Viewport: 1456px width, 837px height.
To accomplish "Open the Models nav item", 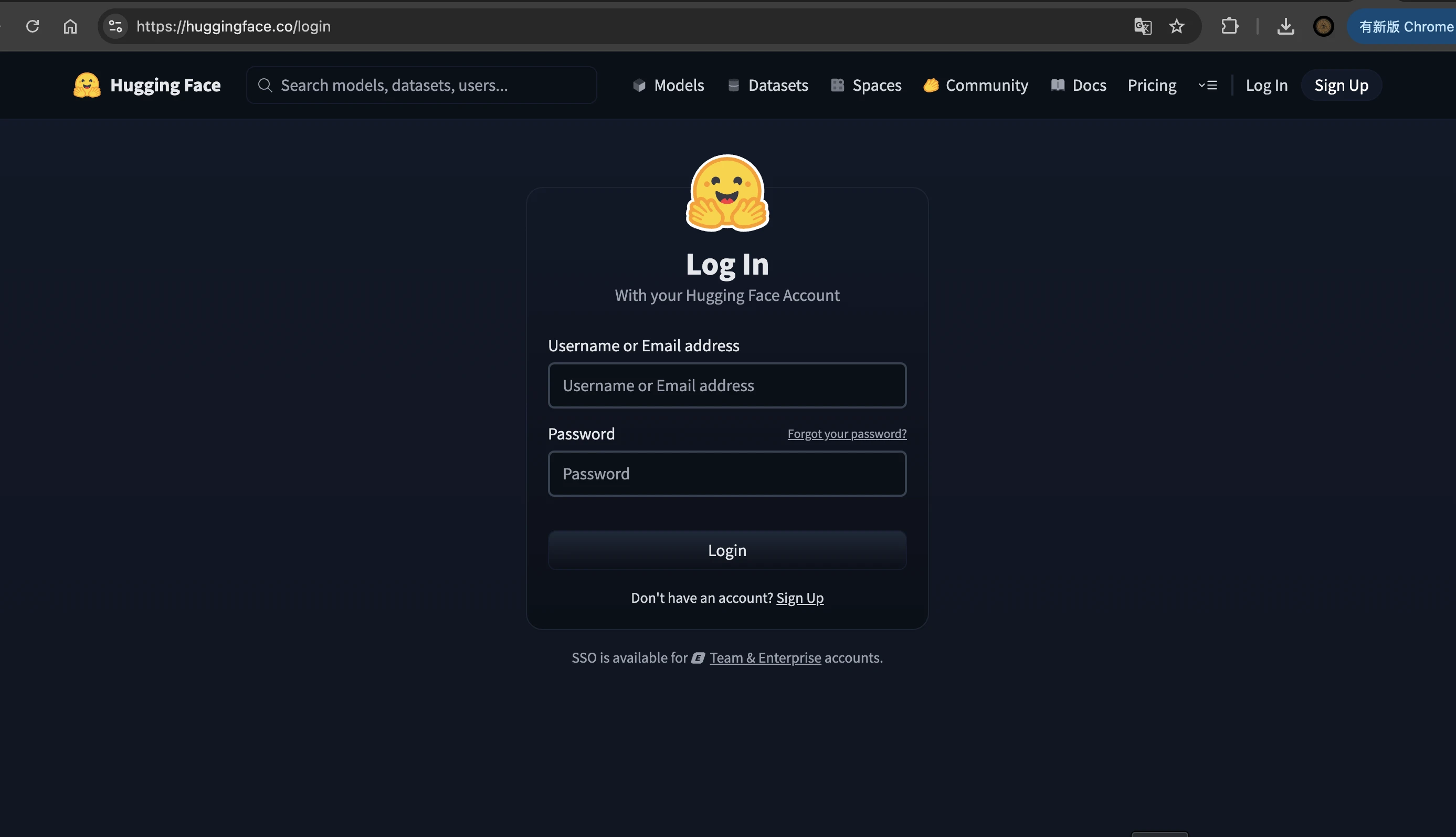I will pyautogui.click(x=668, y=85).
